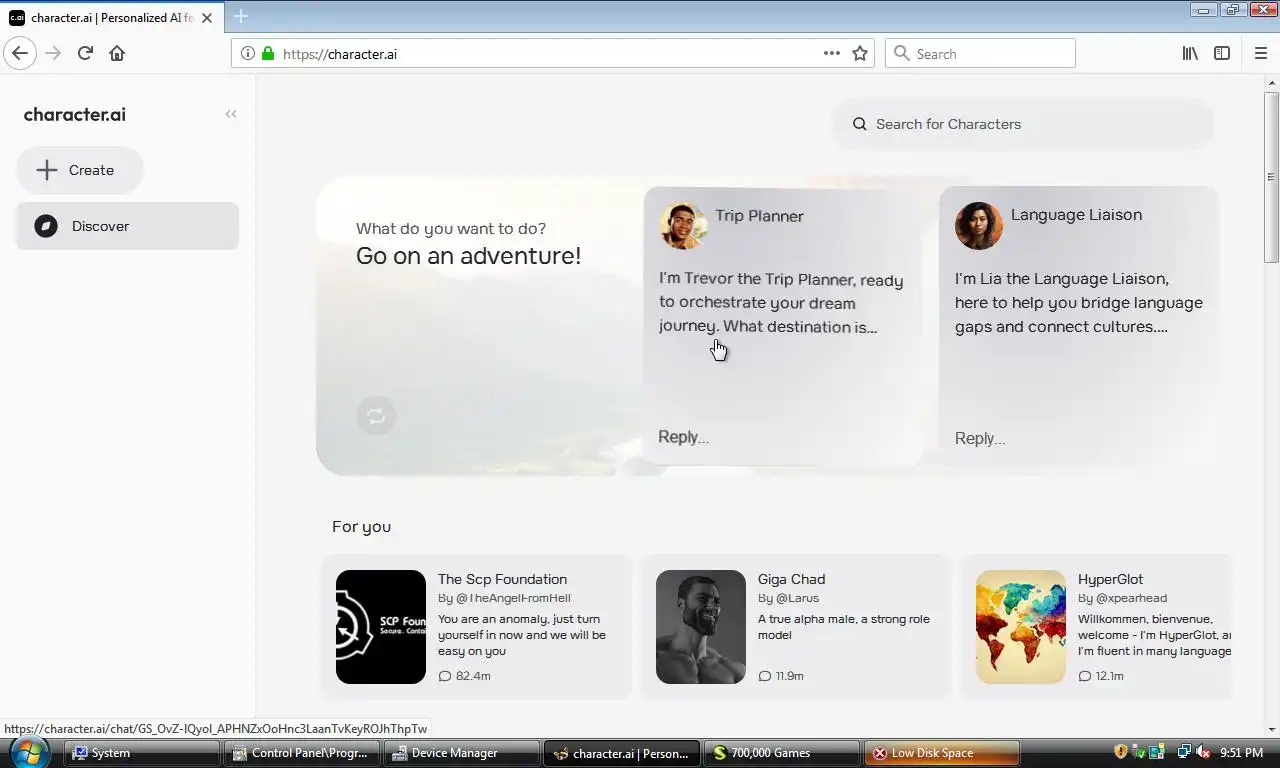The image size is (1280, 768).
Task: Click the Go on an adventure! text
Action: (x=468, y=256)
